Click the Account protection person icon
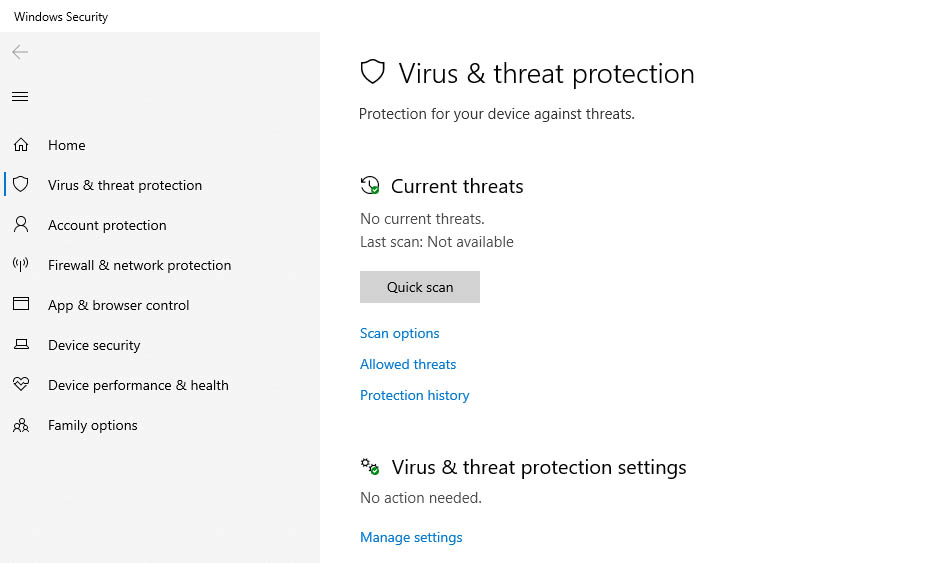This screenshot has width=939, height=563. pos(20,225)
